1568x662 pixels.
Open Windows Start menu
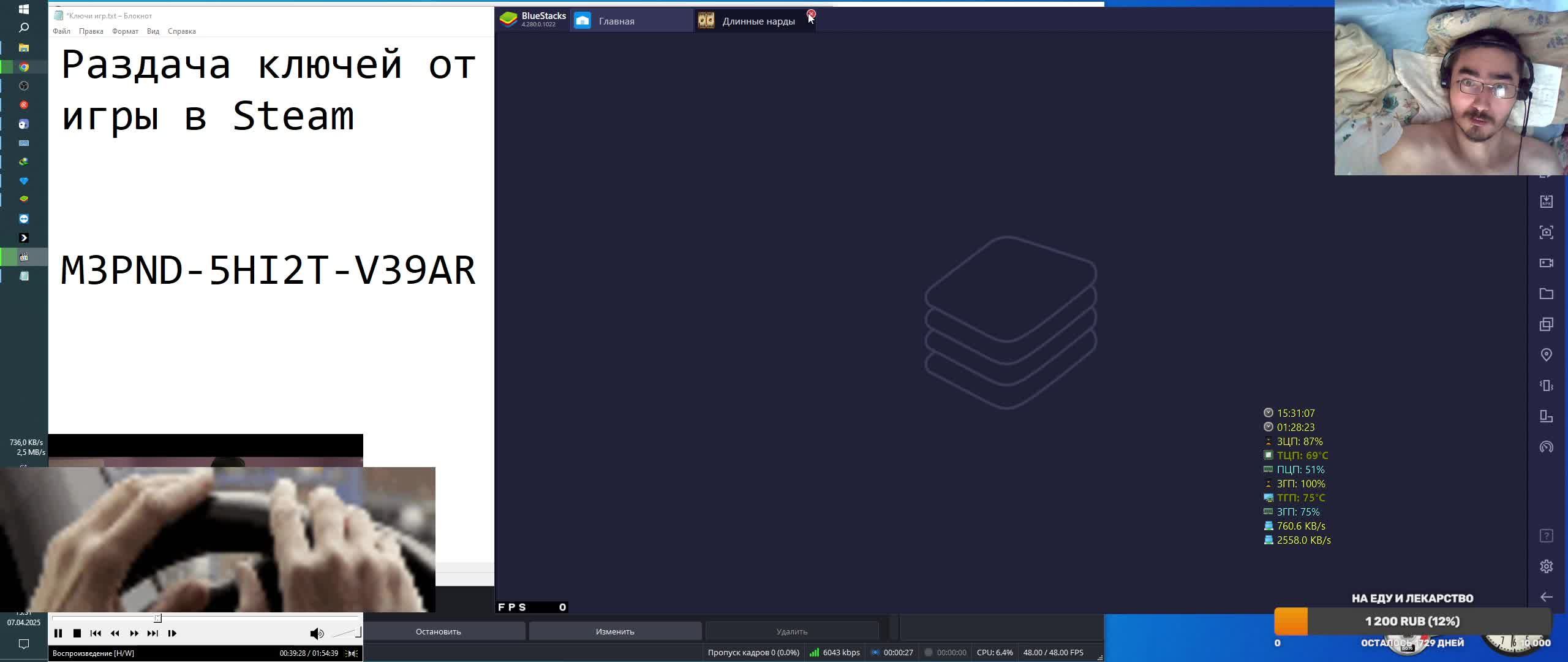click(x=24, y=9)
